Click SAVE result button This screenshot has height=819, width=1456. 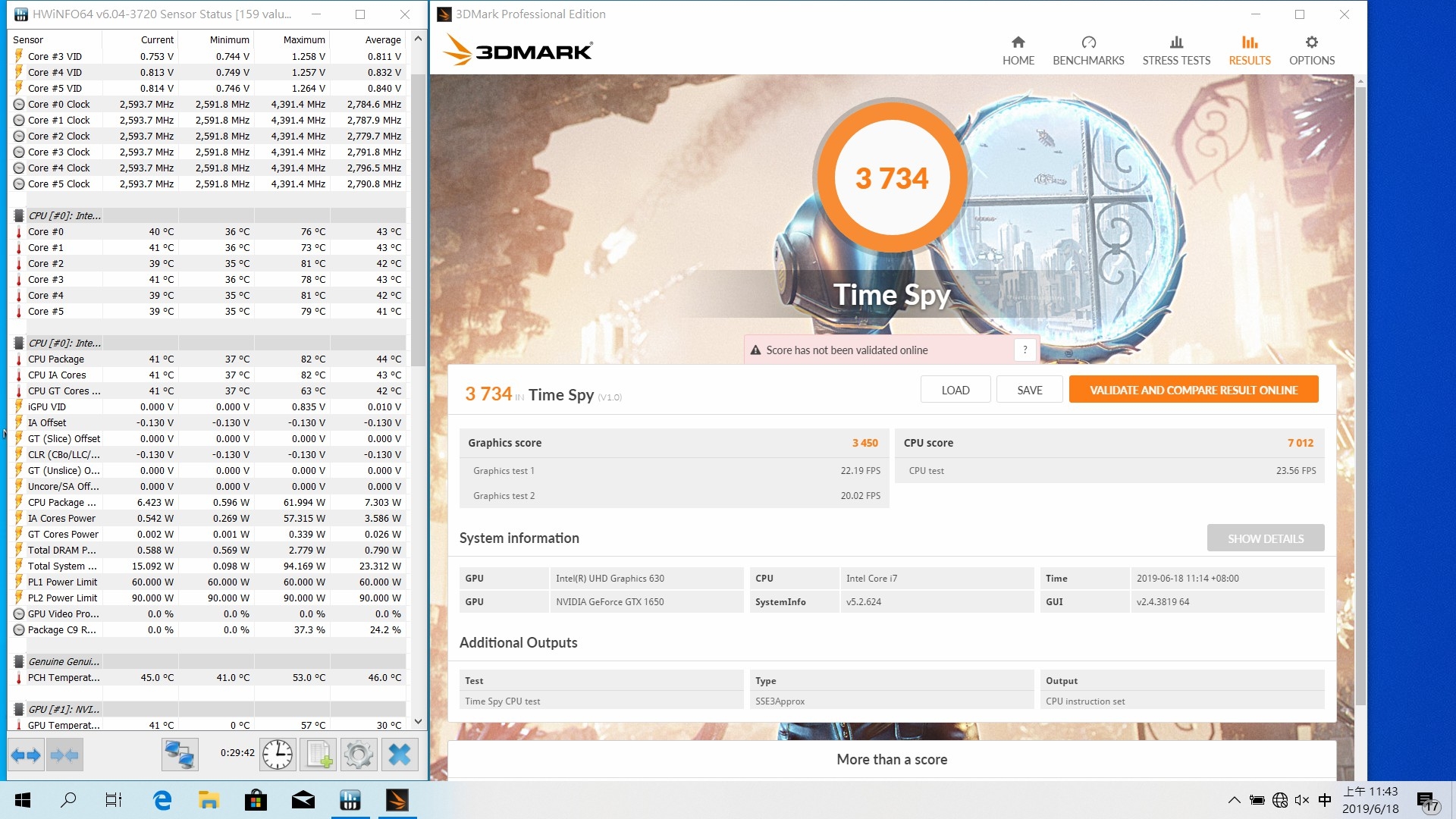point(1029,390)
